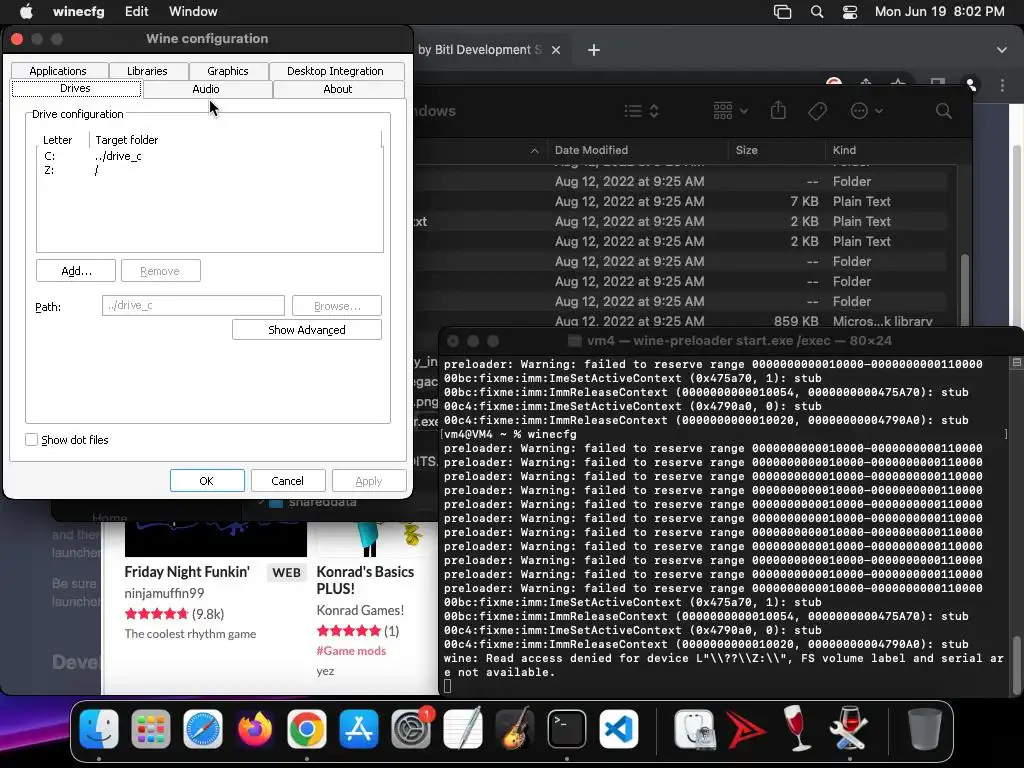The image size is (1024, 768).
Task: Open Control Center in menu bar
Action: [x=850, y=11]
